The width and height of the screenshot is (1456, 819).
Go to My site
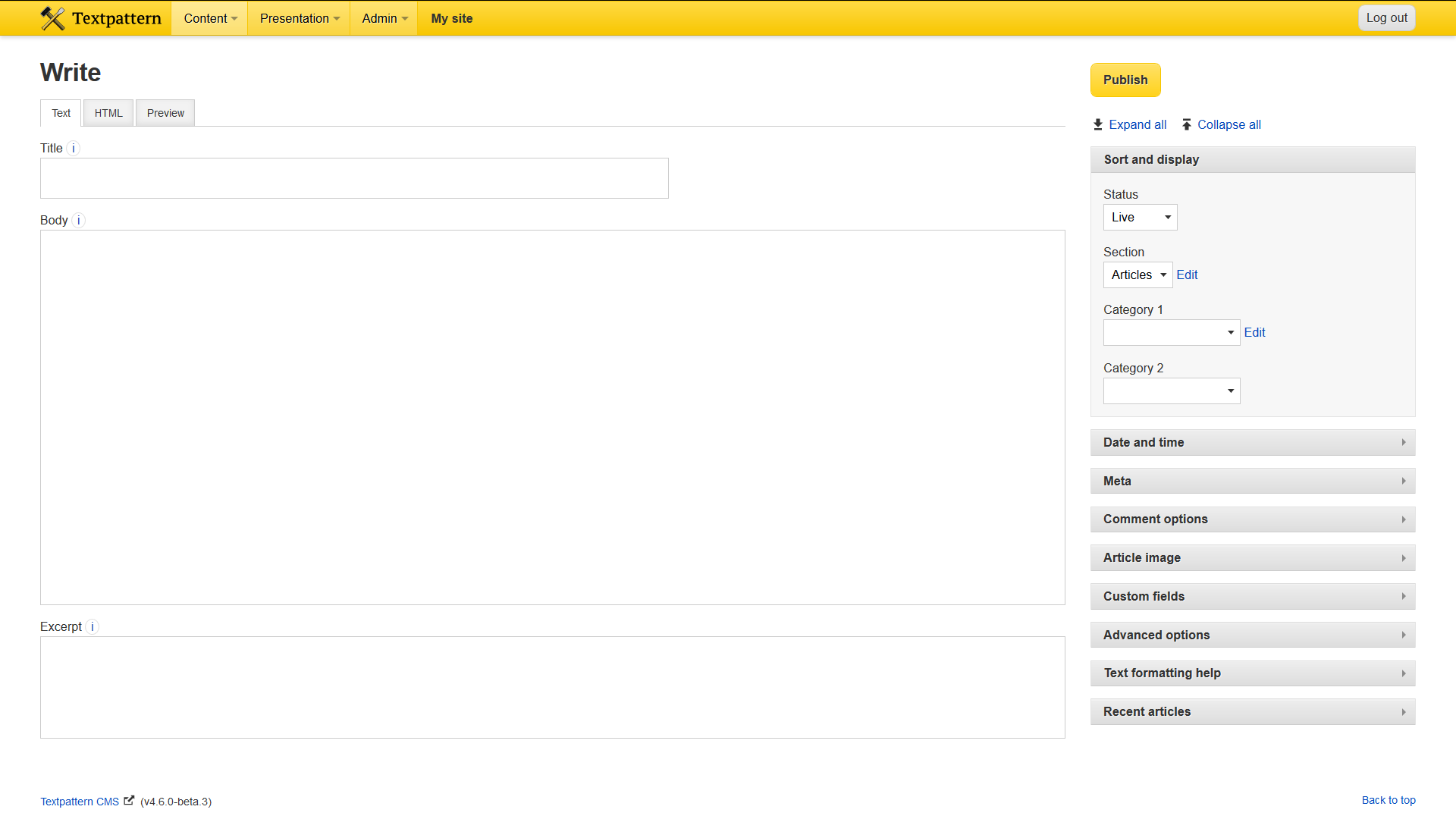452,18
